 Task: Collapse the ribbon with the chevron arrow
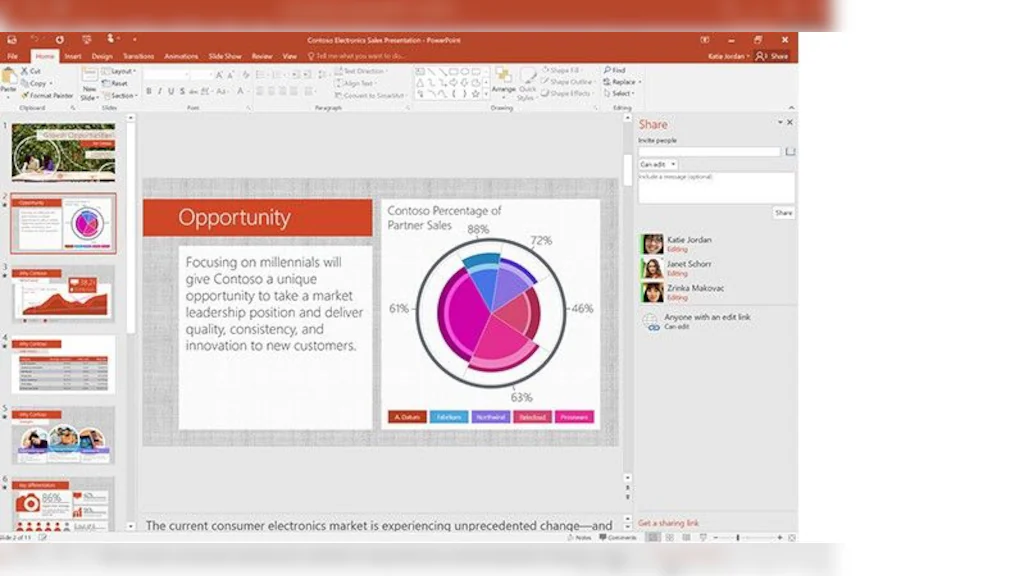(792, 108)
